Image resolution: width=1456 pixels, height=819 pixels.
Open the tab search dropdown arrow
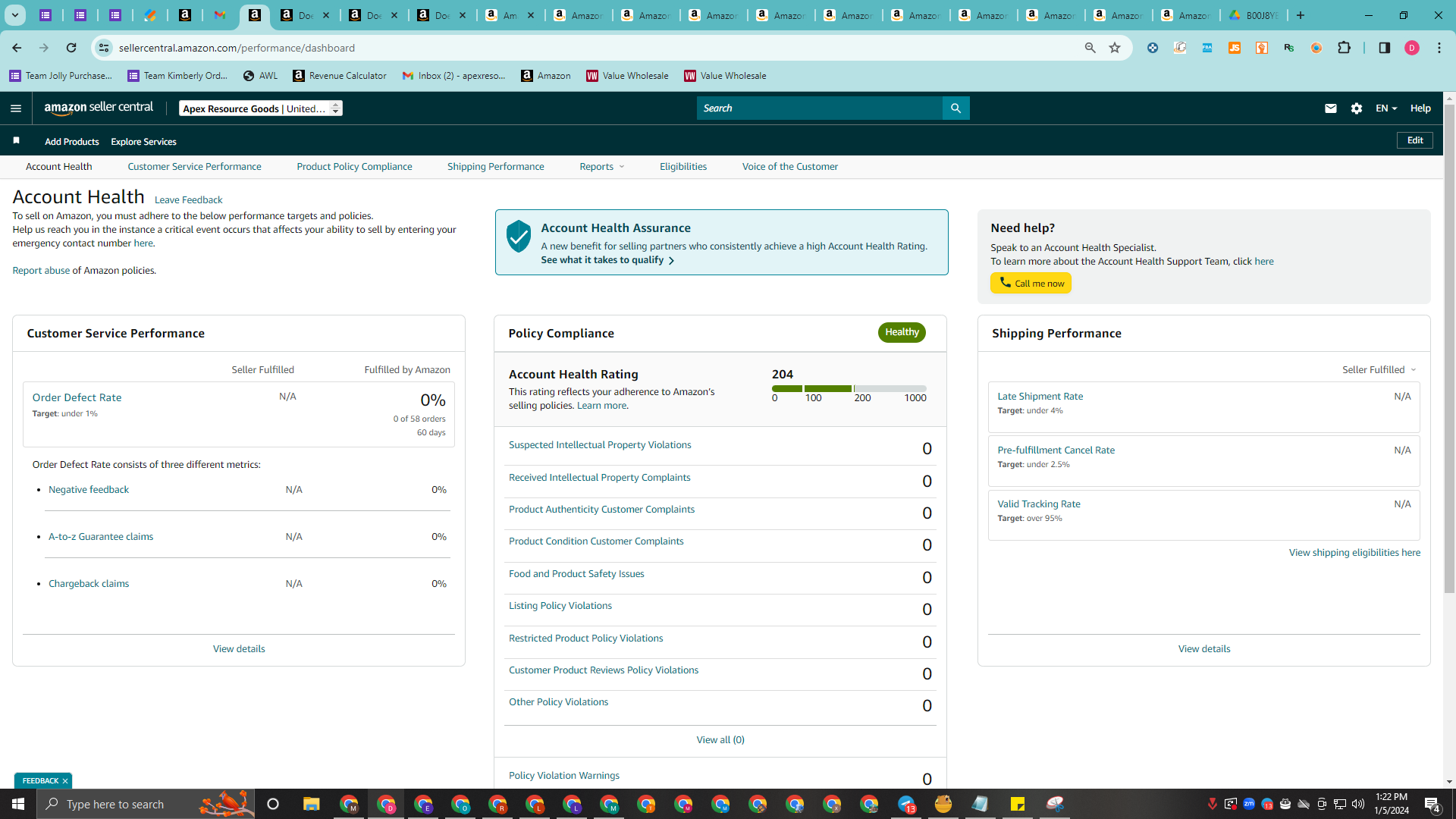coord(14,15)
